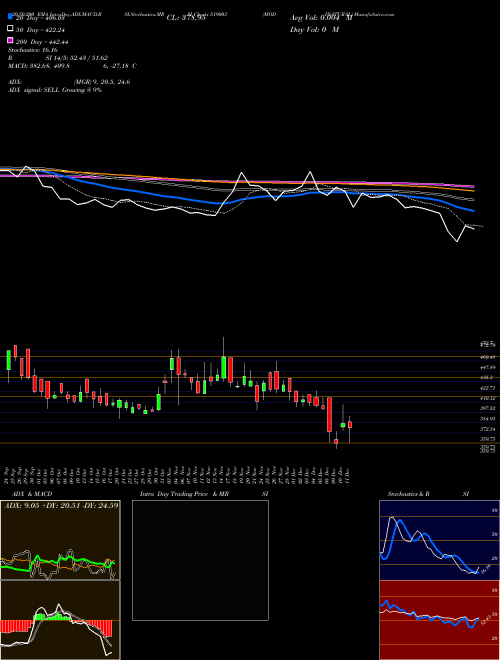Click the magenta 200 Day legend swatch
Screen dimensions: 500x660
10,40
